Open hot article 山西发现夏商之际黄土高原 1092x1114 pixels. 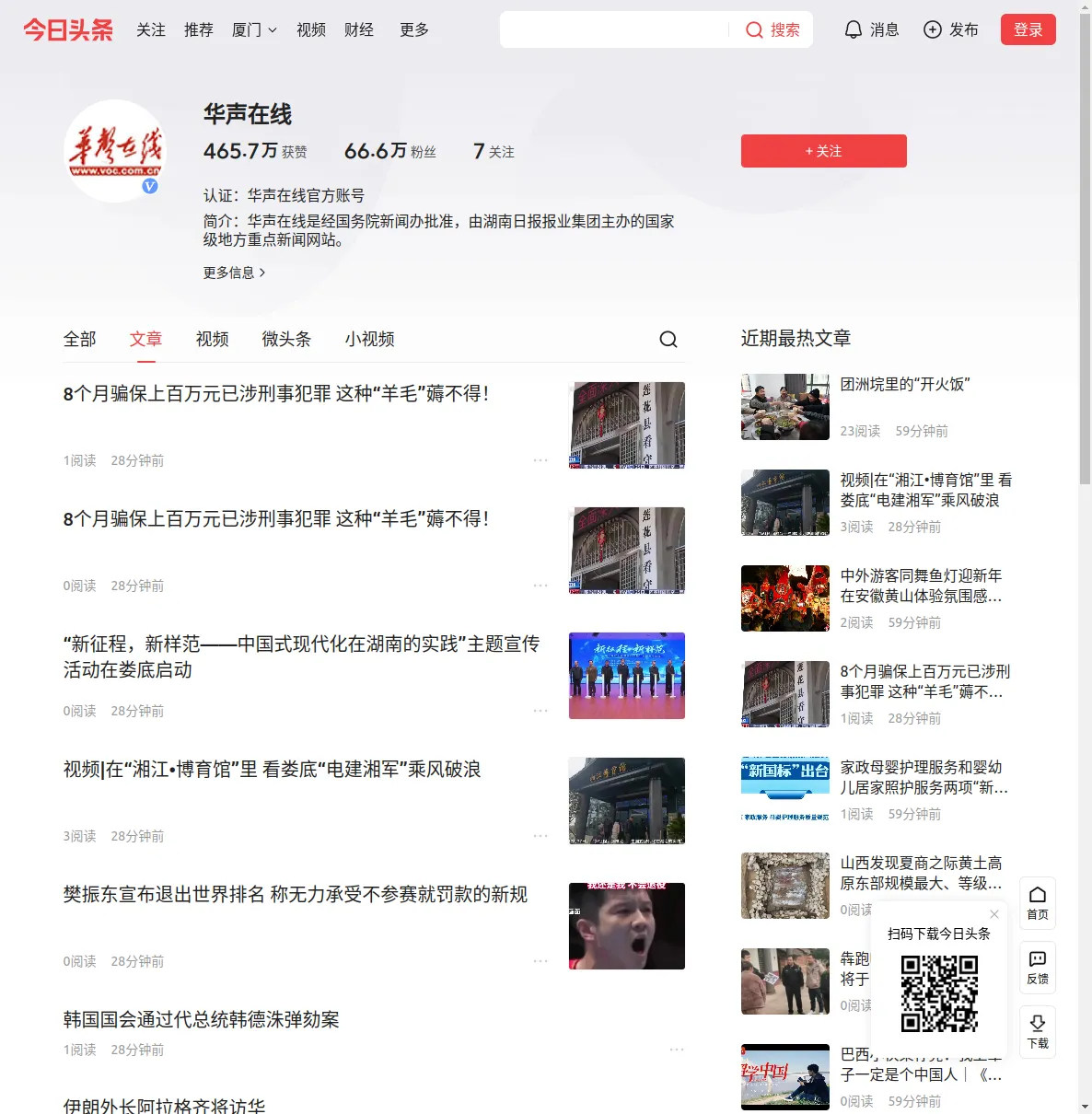(922, 873)
